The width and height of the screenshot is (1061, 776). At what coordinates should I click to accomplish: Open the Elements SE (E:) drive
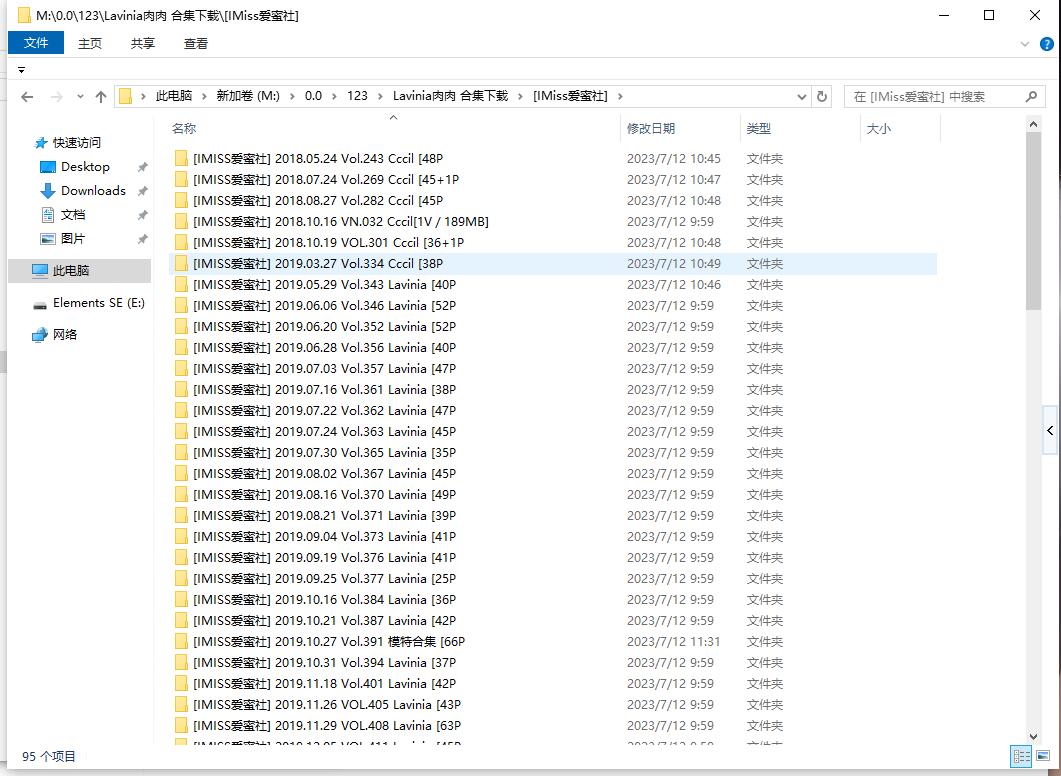pos(98,303)
